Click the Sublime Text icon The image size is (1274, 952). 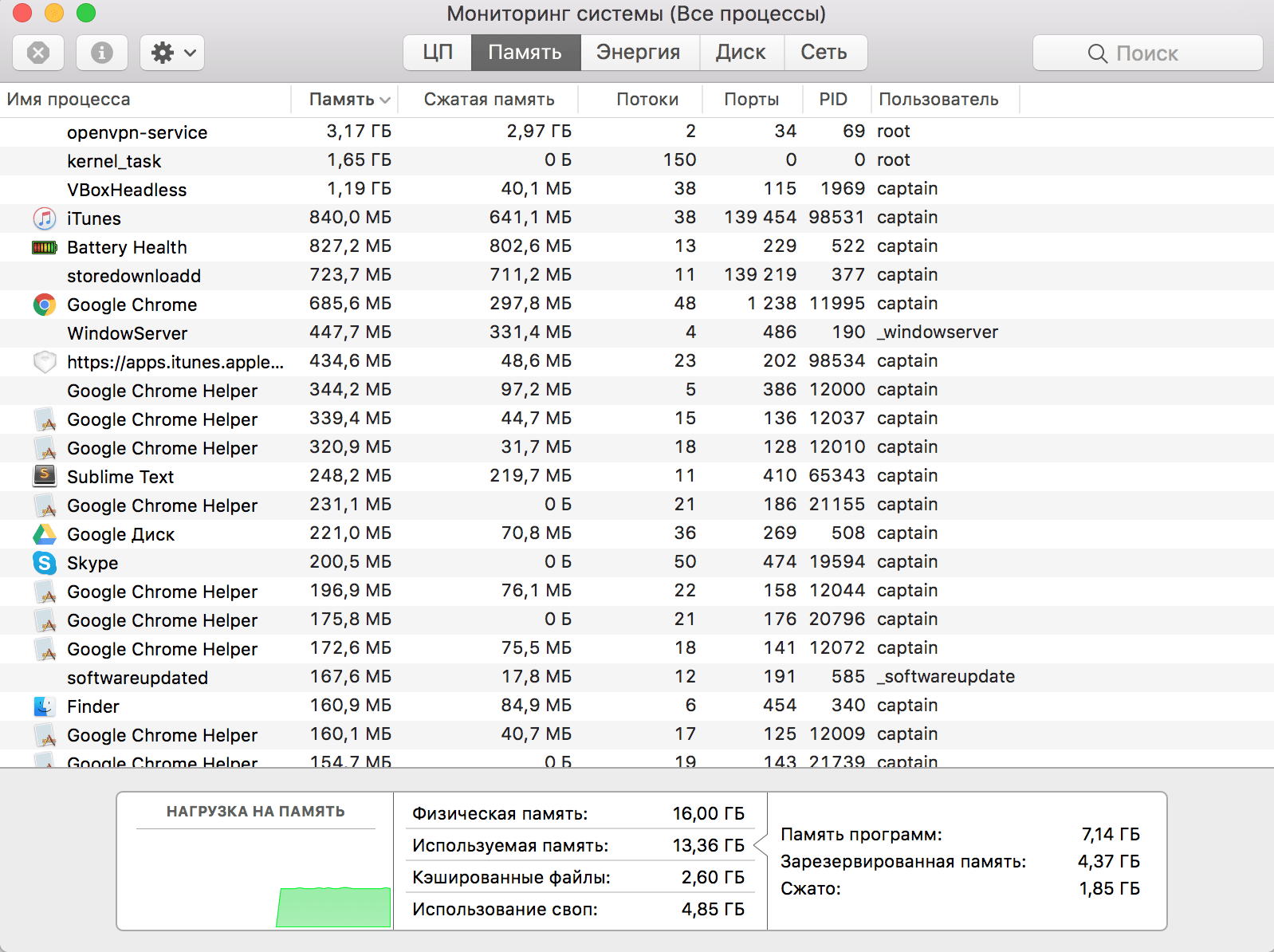coord(45,476)
